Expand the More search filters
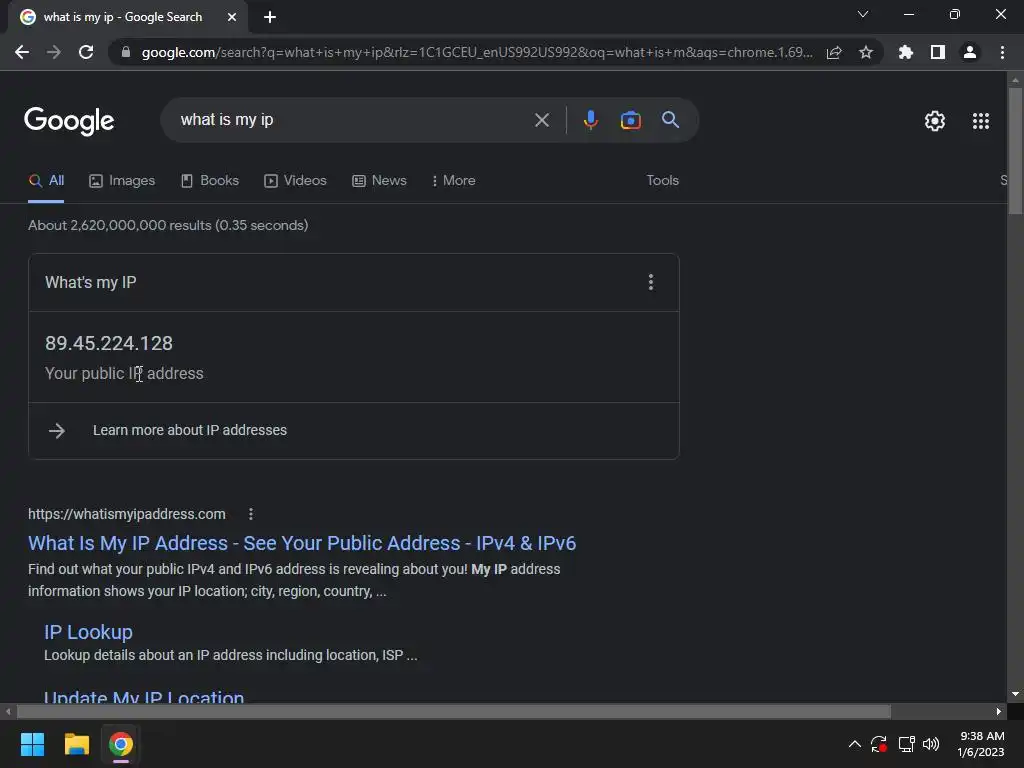This screenshot has width=1024, height=768. coord(454,180)
